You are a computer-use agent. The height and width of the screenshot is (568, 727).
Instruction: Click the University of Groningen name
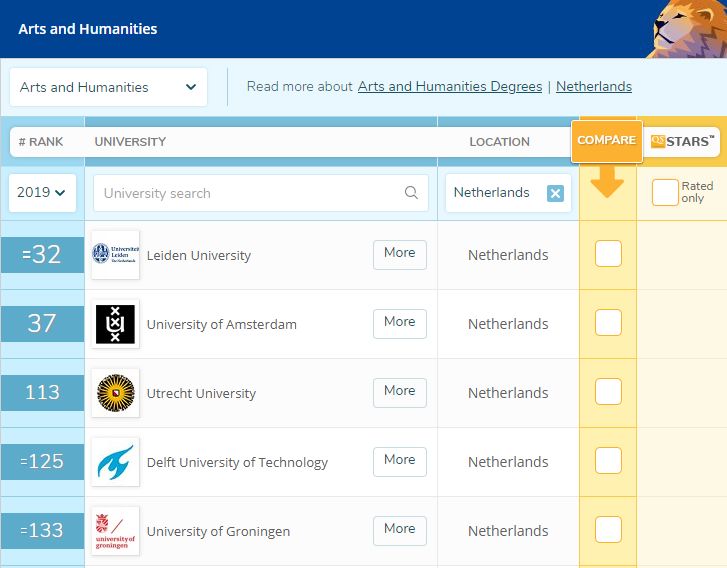(x=218, y=532)
